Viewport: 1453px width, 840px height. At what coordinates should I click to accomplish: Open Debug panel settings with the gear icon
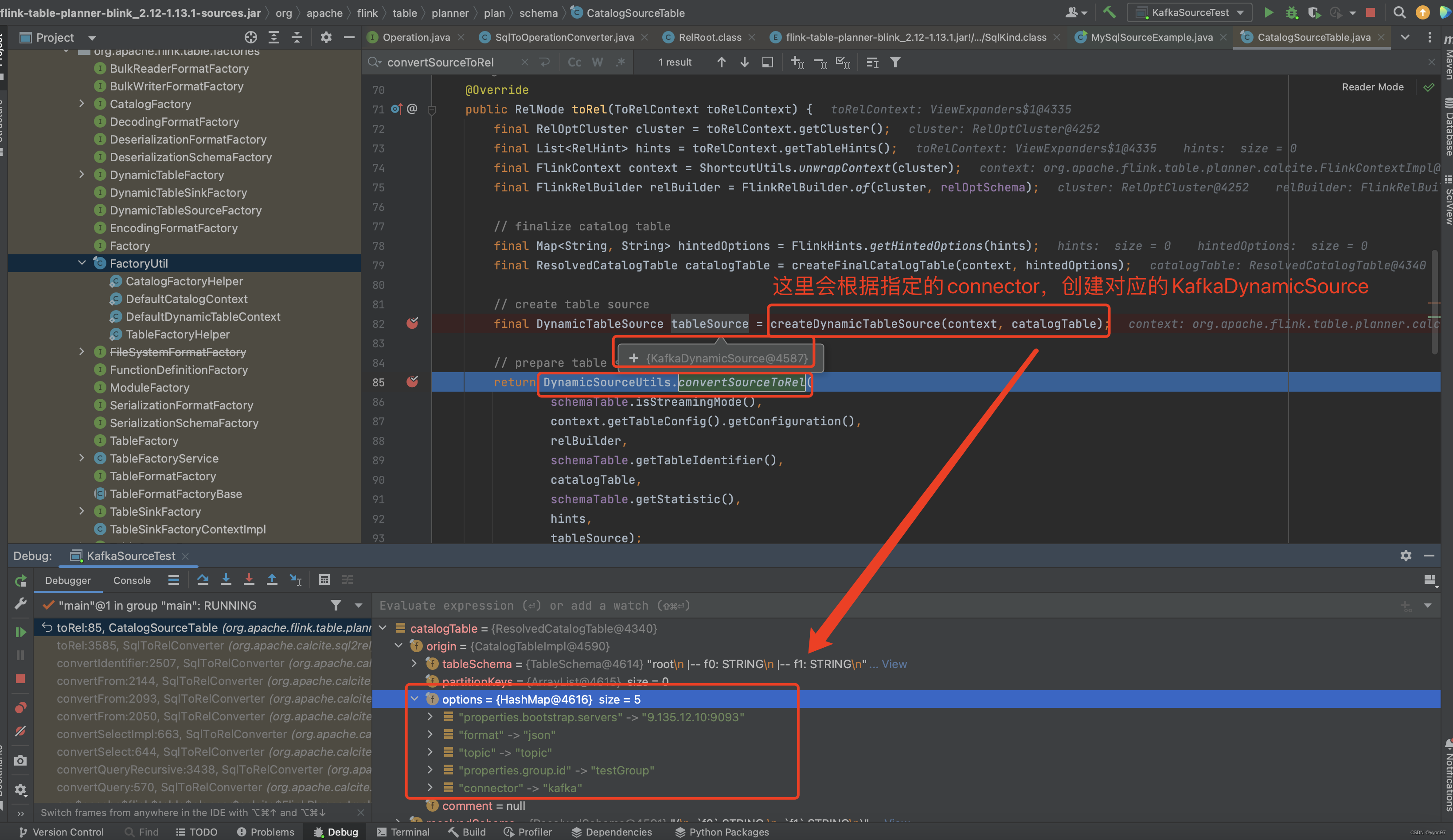(x=1406, y=556)
